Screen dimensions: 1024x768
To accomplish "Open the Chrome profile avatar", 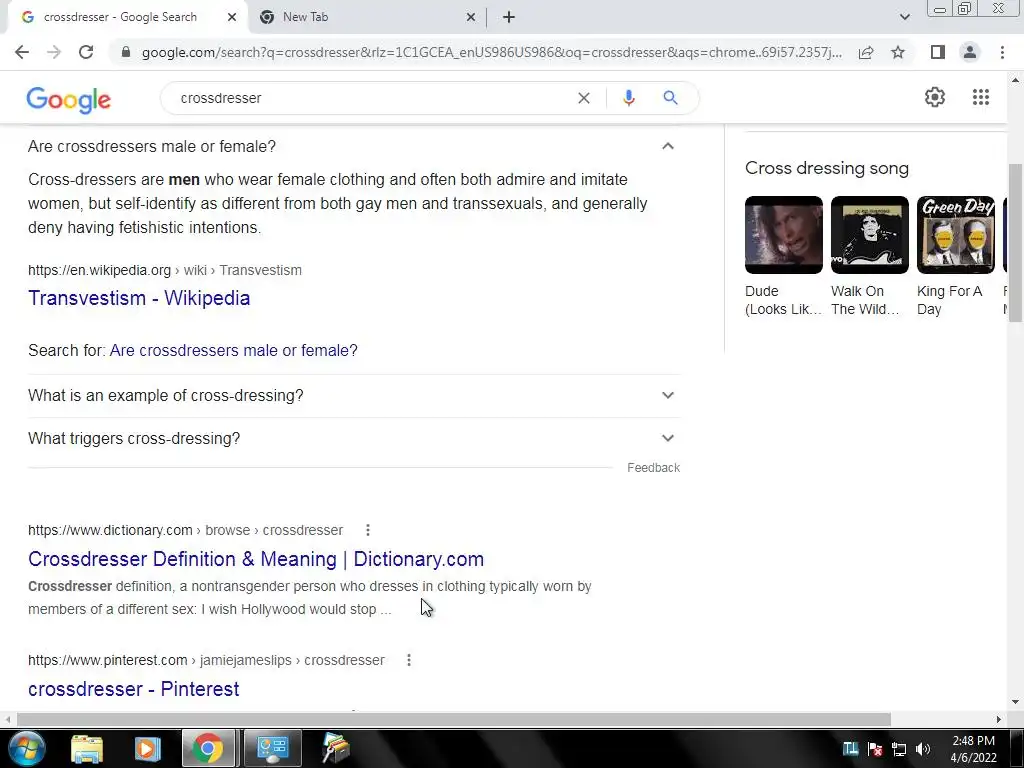I will coord(970,52).
